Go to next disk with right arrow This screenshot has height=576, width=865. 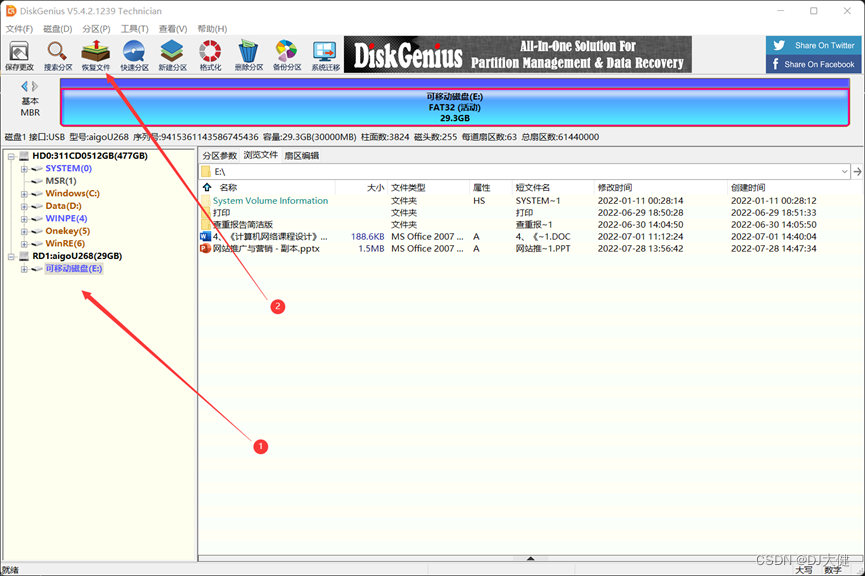(35, 86)
